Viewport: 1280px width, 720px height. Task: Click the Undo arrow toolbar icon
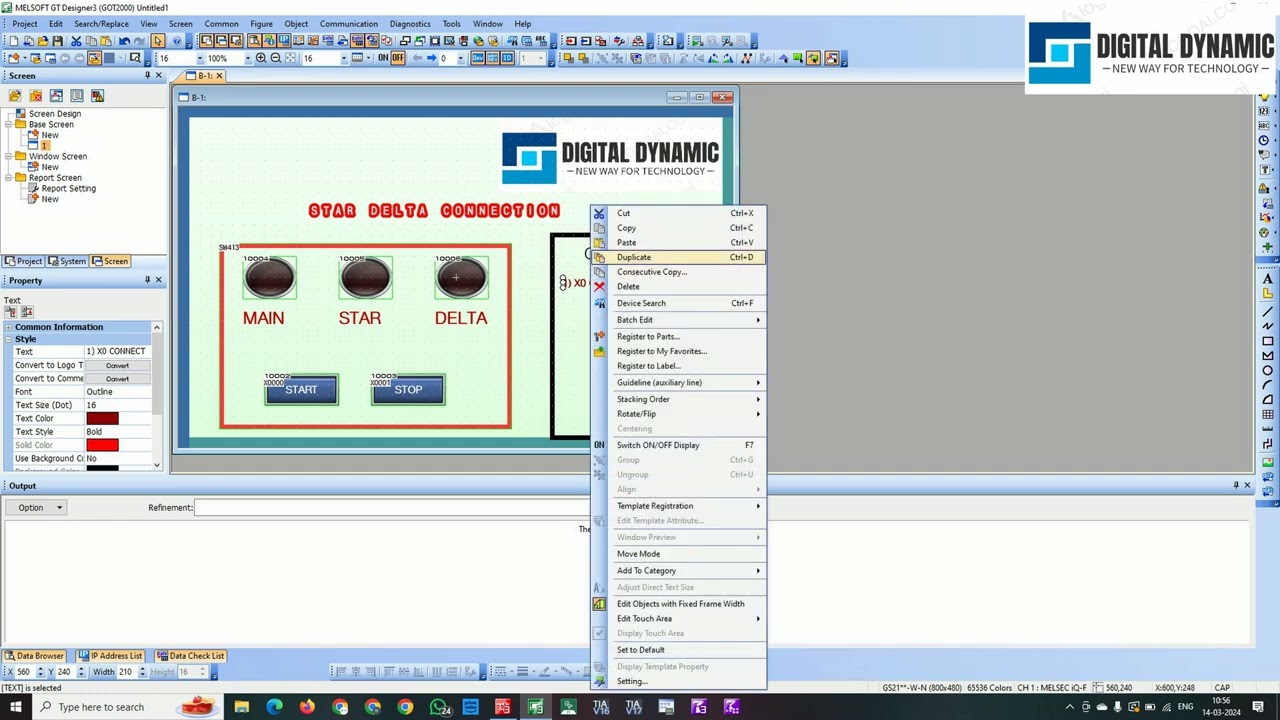tap(124, 41)
